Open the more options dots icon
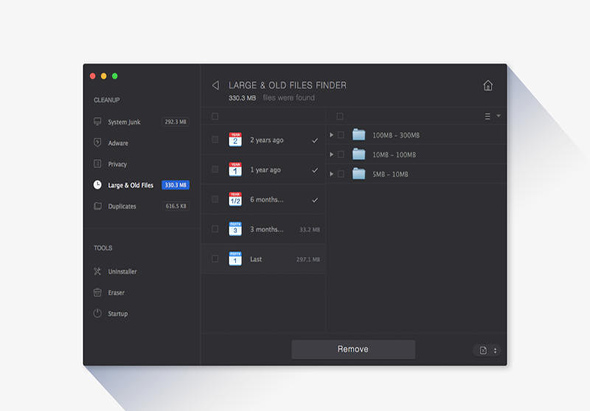The width and height of the screenshot is (590, 411). [x=495, y=350]
